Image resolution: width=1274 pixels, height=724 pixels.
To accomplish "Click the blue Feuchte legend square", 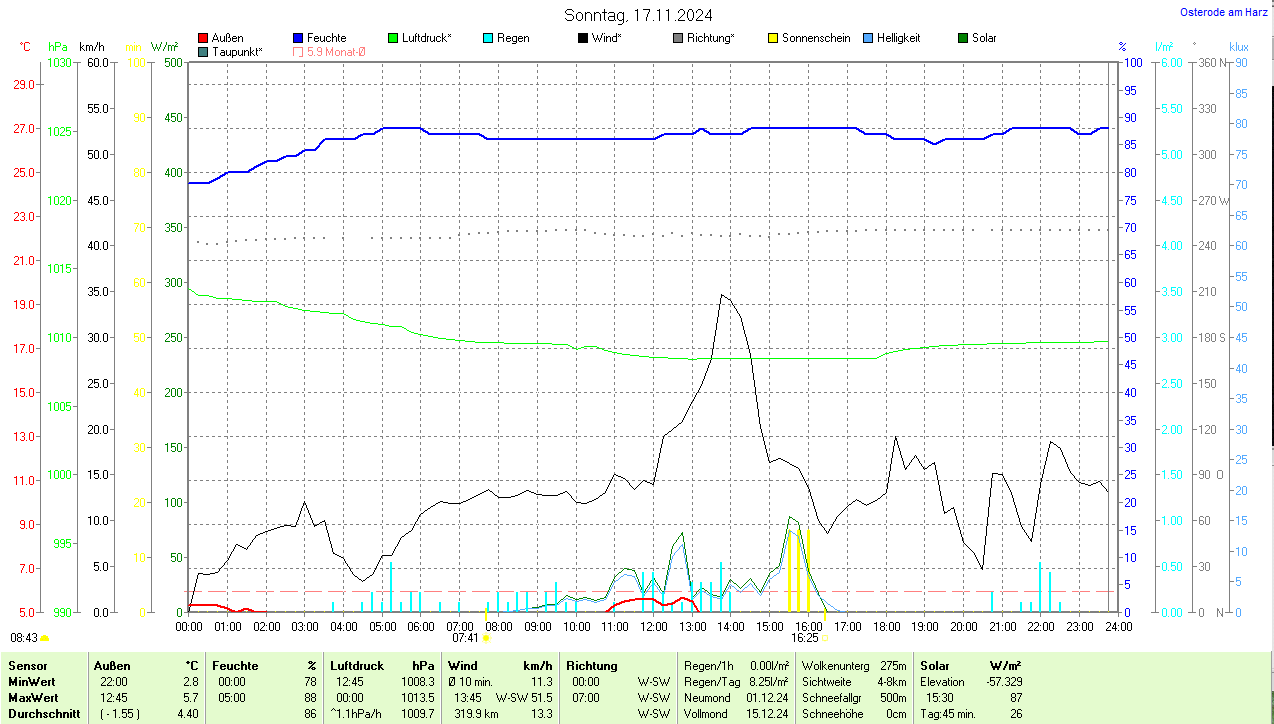I will pos(298,38).
